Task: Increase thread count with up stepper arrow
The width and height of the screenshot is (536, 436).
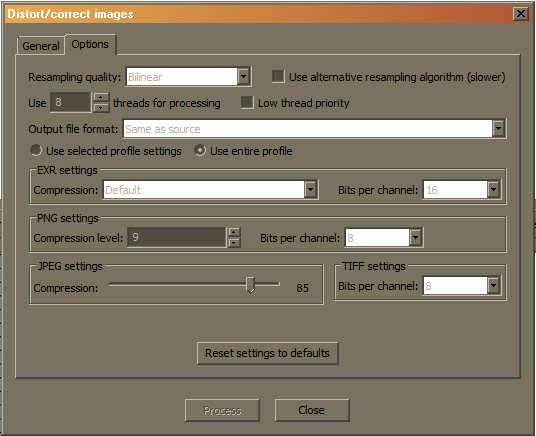Action: [x=101, y=97]
